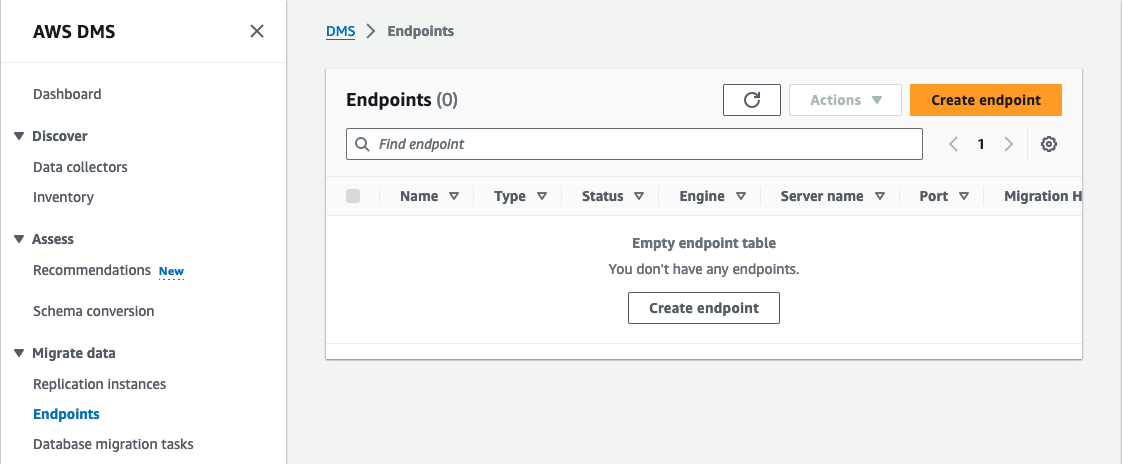1123x464 pixels.
Task: Go to next page arrow
Action: 1008,144
